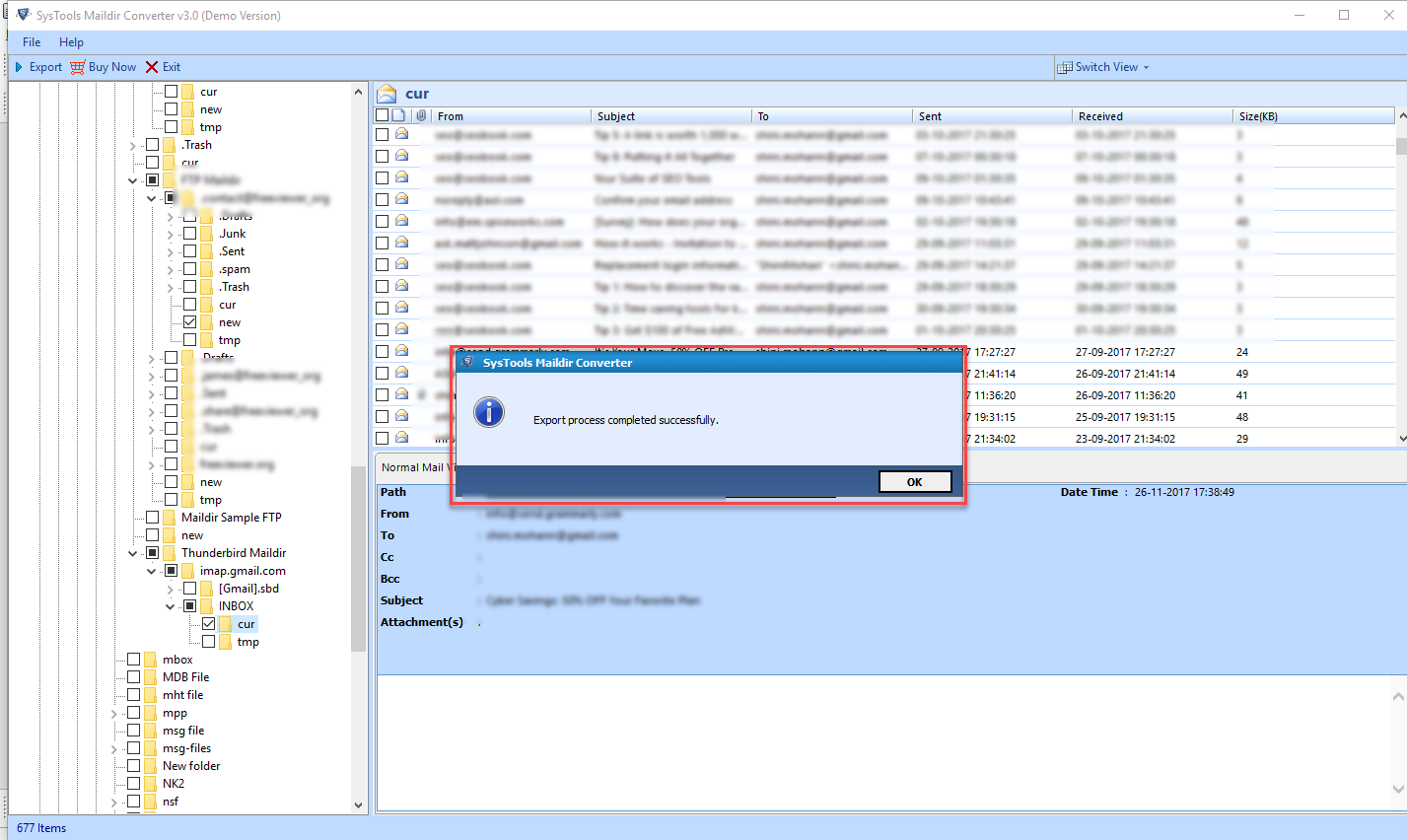This screenshot has width=1407, height=840.
Task: Collapse the Thunderbird Maildir tree node
Action: (x=133, y=553)
